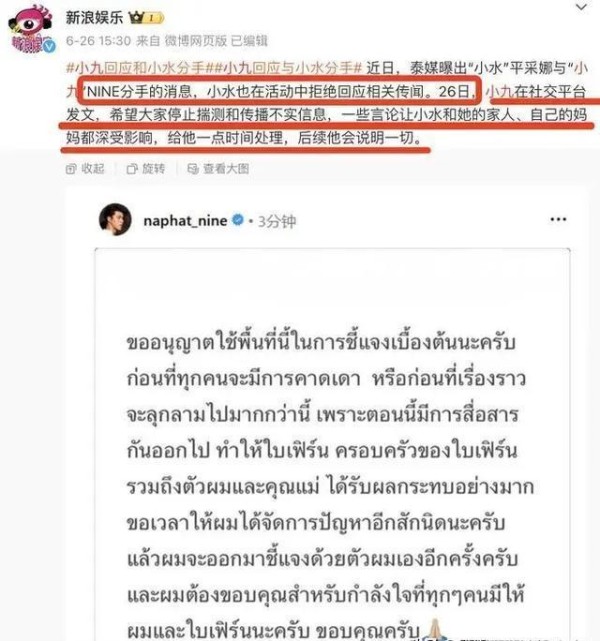
Task: Click the 微博网页版 source link
Action: 195,40
